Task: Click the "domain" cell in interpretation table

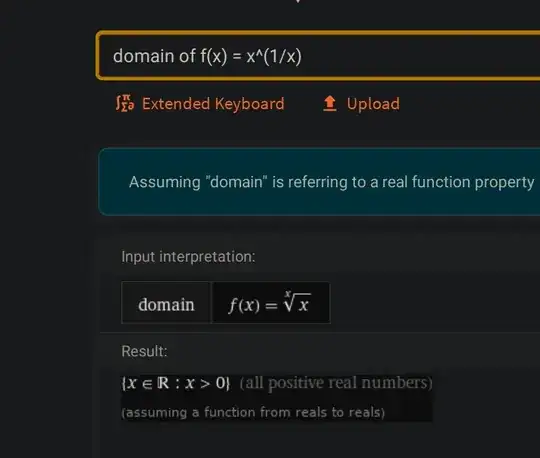Action: (x=166, y=303)
